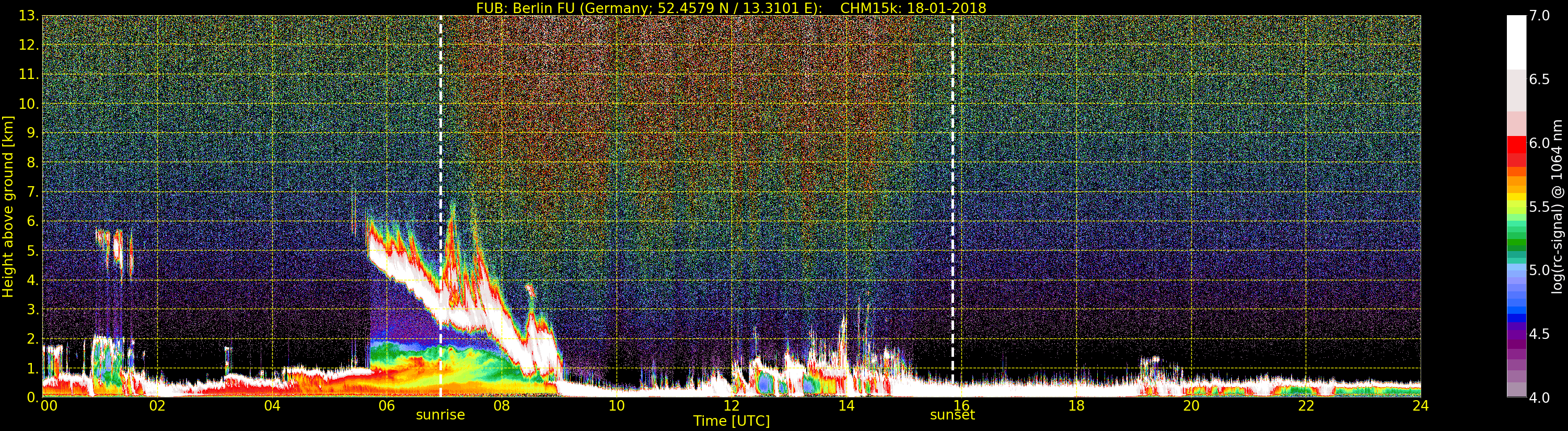Viewport: 1568px width, 431px height.
Task: Click the colorbar tick label "6.5"
Action: [x=1539, y=80]
